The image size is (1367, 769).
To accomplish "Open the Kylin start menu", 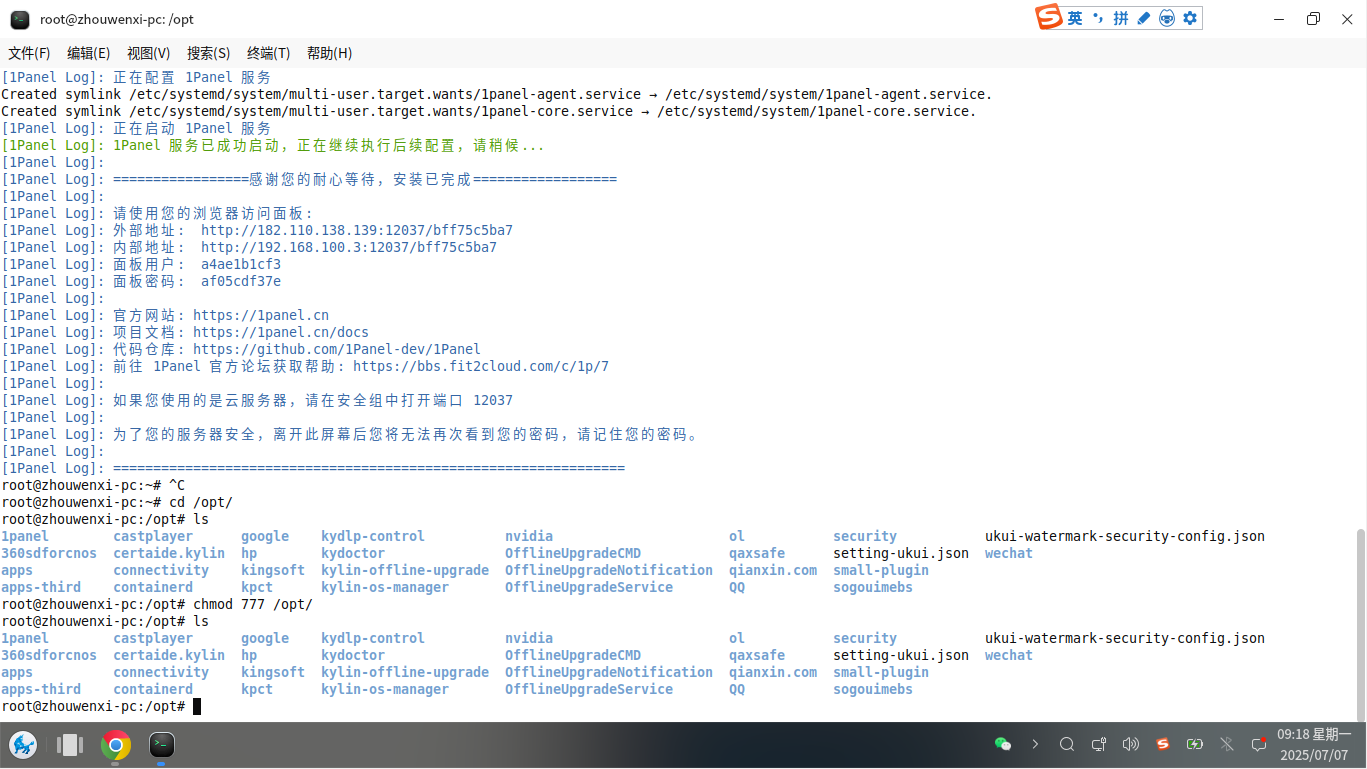I will click(x=23, y=745).
